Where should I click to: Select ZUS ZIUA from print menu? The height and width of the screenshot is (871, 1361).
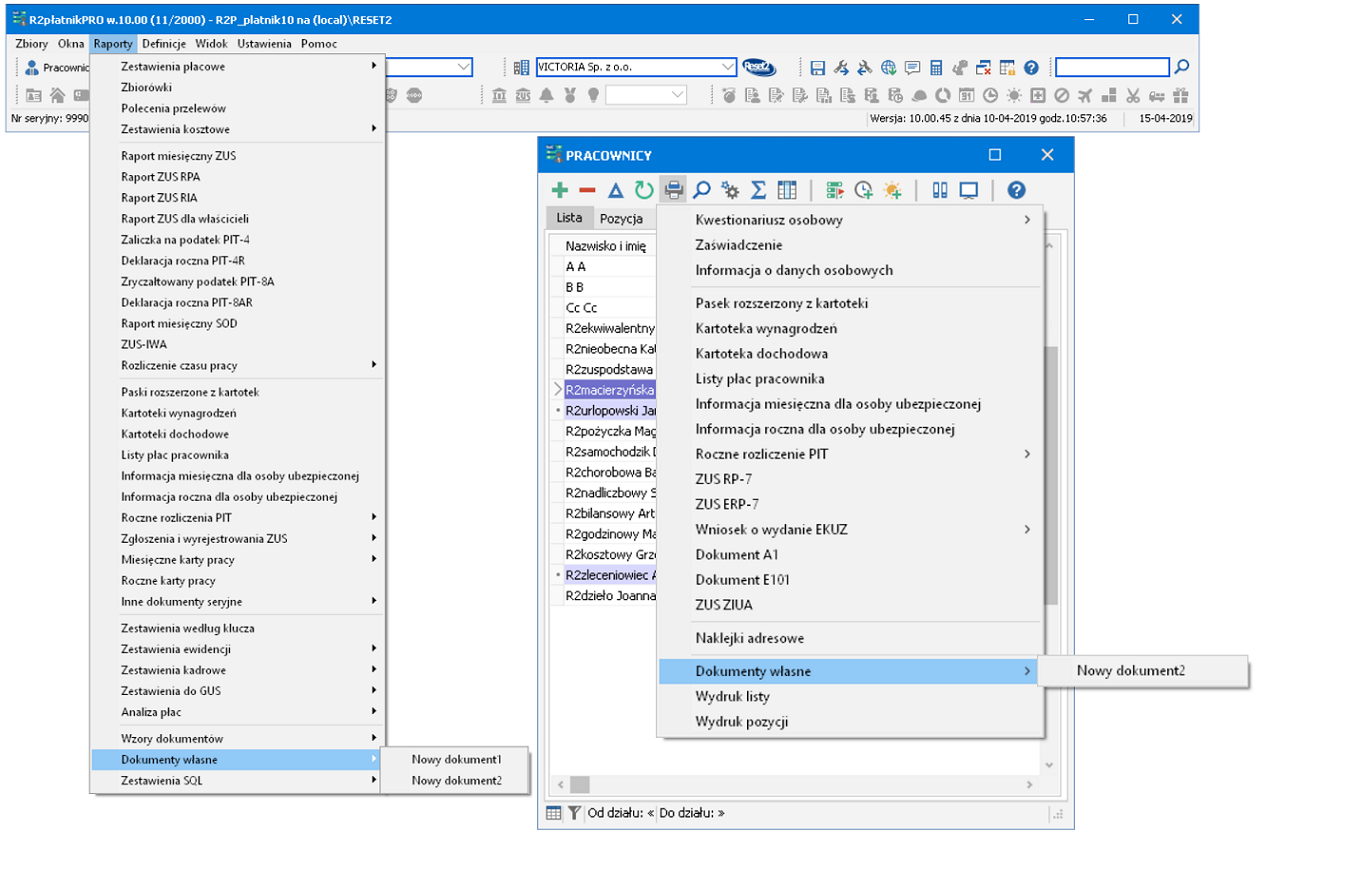pyautogui.click(x=850, y=604)
